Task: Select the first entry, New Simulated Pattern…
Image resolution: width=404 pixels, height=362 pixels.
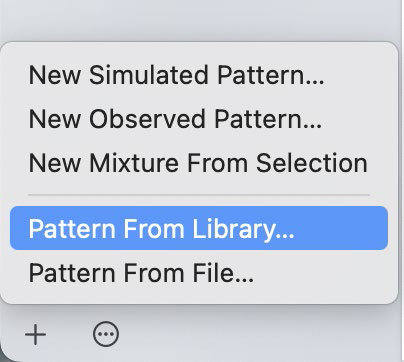Action: tap(199, 75)
